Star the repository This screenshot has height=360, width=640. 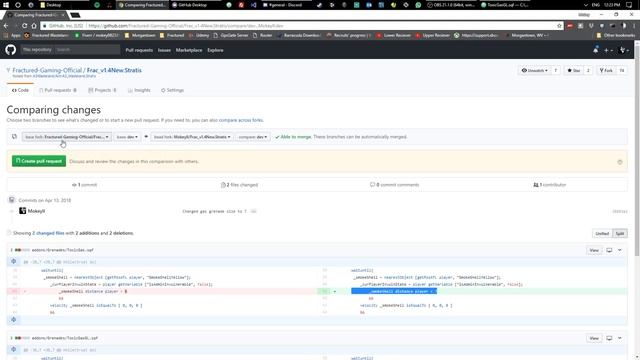click(574, 71)
